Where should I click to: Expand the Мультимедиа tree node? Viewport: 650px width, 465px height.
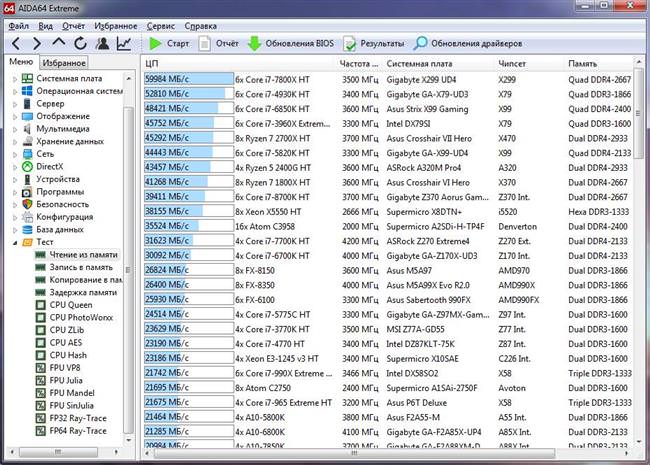pos(15,129)
